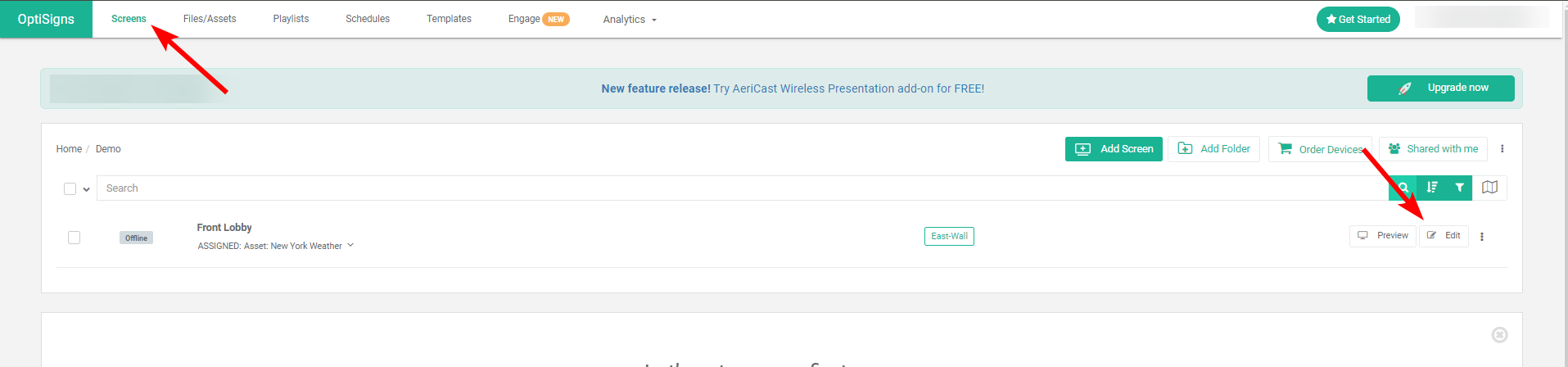
Task: Expand the select-all checkbox dropdown arrow
Action: 86,189
